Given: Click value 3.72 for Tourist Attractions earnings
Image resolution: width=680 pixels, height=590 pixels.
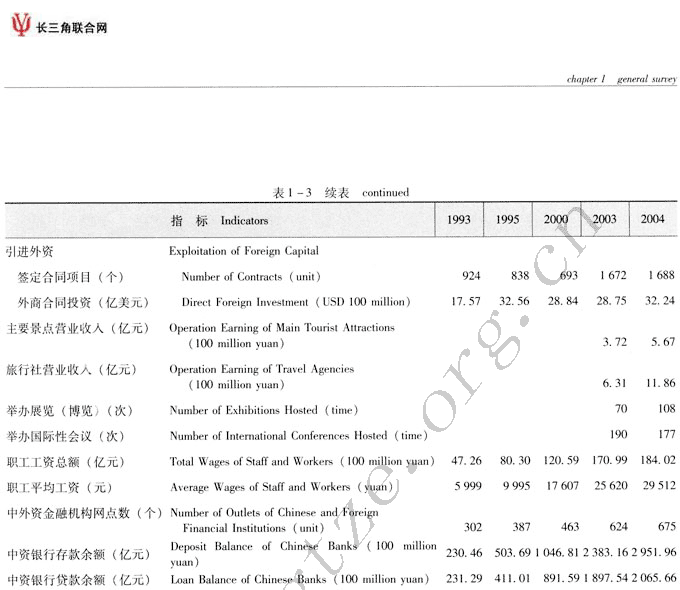Looking at the screenshot, I should click(x=615, y=342).
